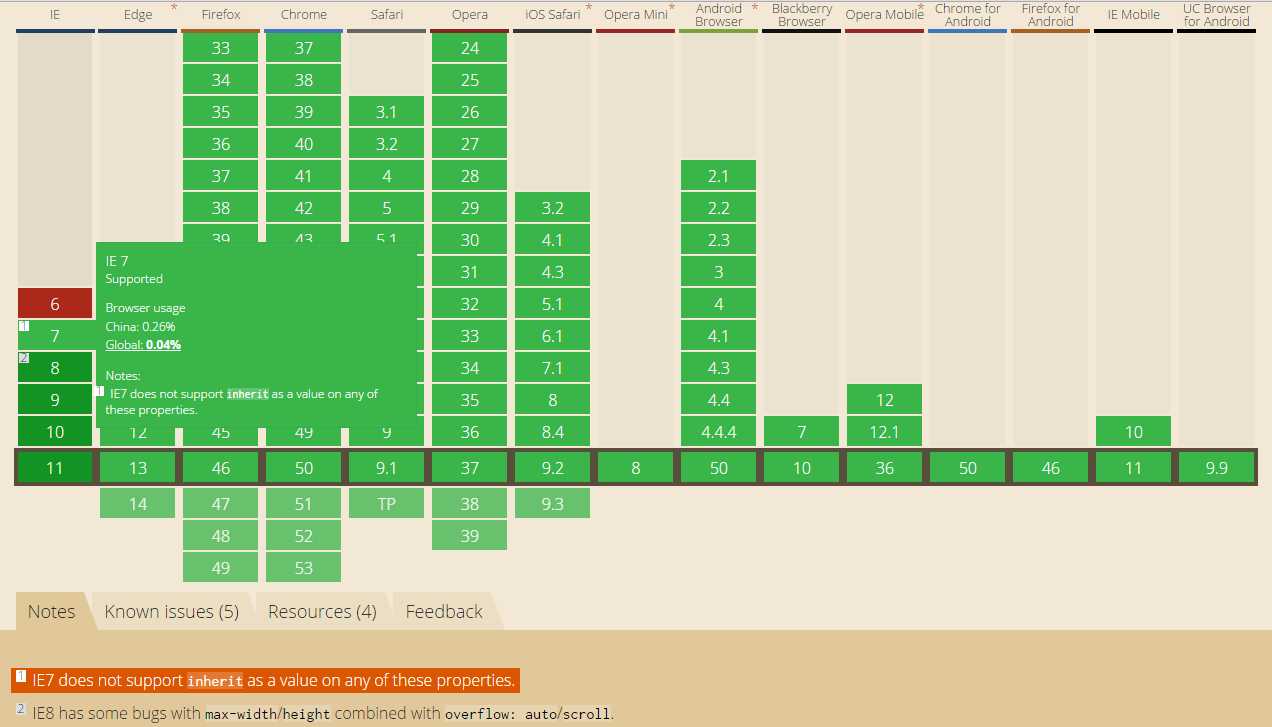
Task: Select the UC Browser 9.9 version cell
Action: (1217, 468)
